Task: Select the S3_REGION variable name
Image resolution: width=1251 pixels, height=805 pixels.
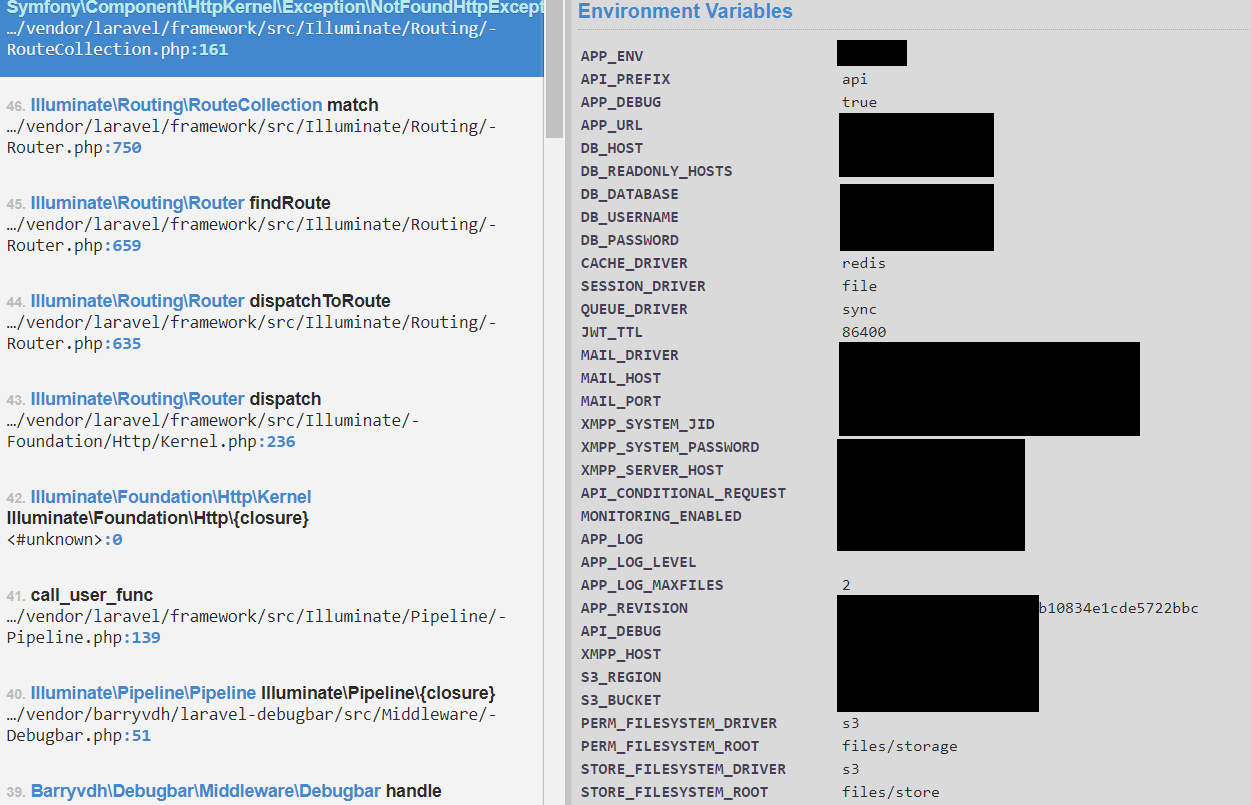Action: coord(621,677)
